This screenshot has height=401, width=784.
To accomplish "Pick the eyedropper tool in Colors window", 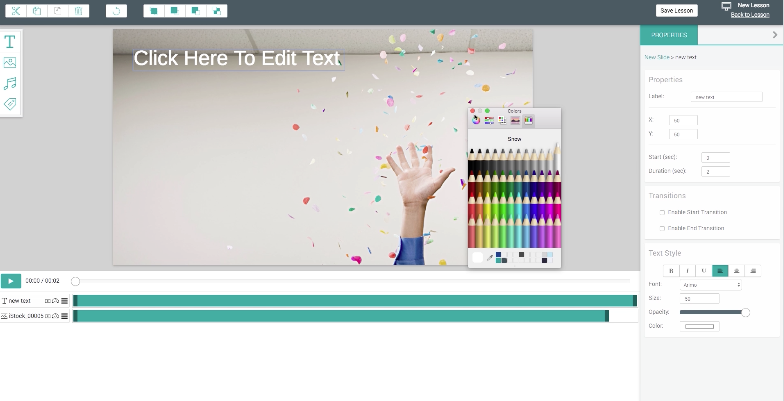I will pos(490,258).
